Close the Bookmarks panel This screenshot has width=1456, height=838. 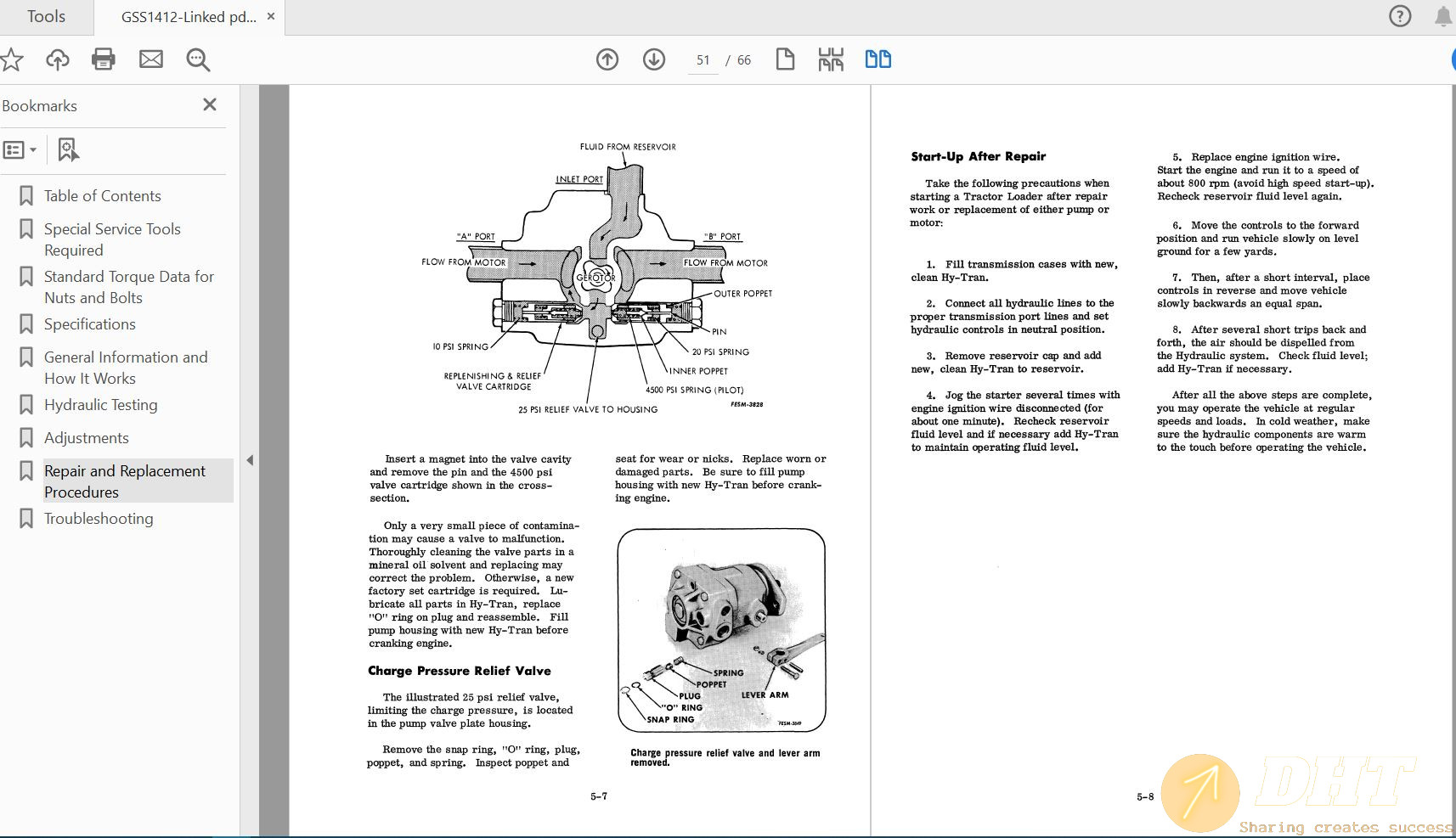click(210, 104)
